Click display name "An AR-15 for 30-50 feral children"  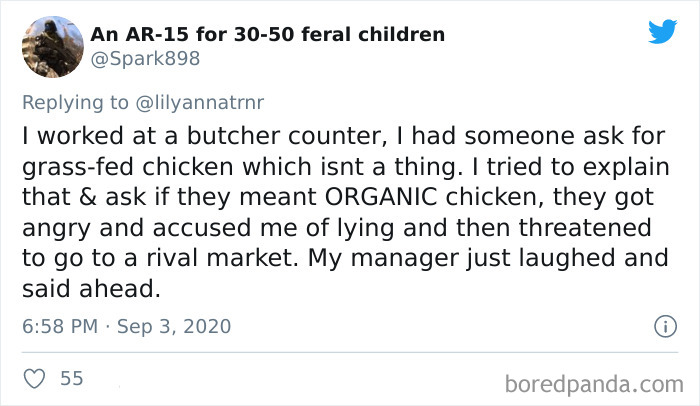[267, 35]
